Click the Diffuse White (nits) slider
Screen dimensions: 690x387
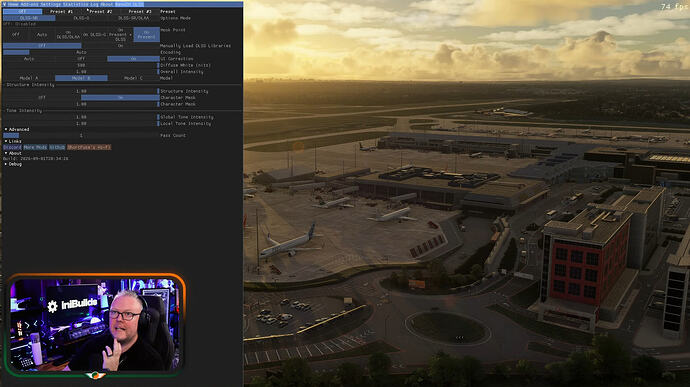(x=81, y=65)
